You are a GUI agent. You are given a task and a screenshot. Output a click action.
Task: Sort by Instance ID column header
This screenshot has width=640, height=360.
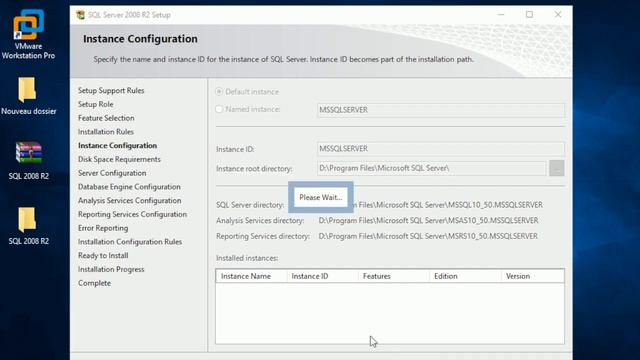[322, 276]
